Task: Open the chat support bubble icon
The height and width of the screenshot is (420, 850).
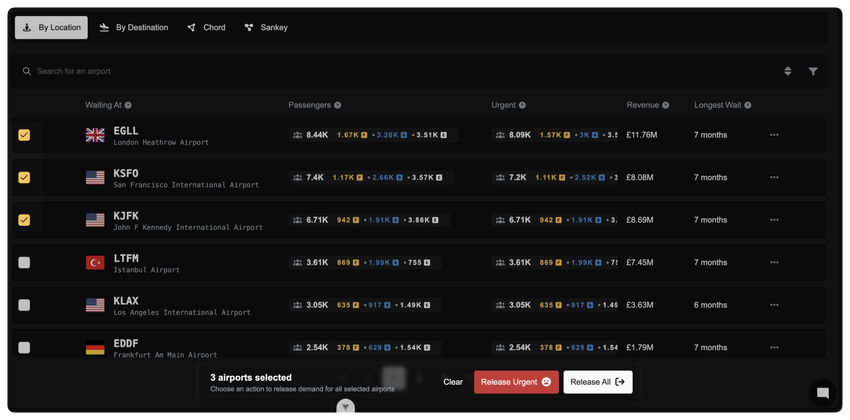Action: (822, 393)
